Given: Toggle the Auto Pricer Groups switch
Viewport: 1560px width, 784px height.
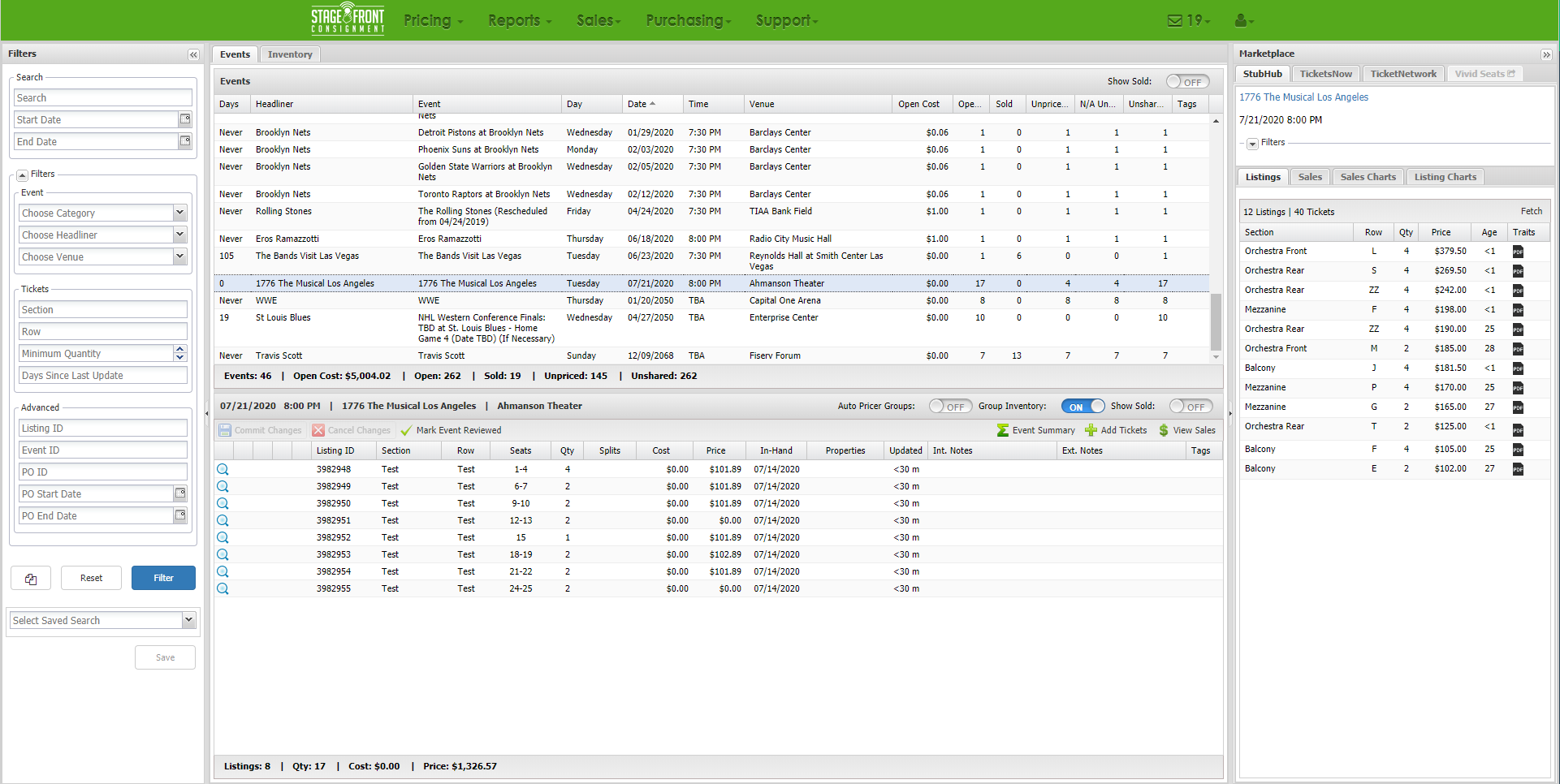Looking at the screenshot, I should pyautogui.click(x=950, y=407).
